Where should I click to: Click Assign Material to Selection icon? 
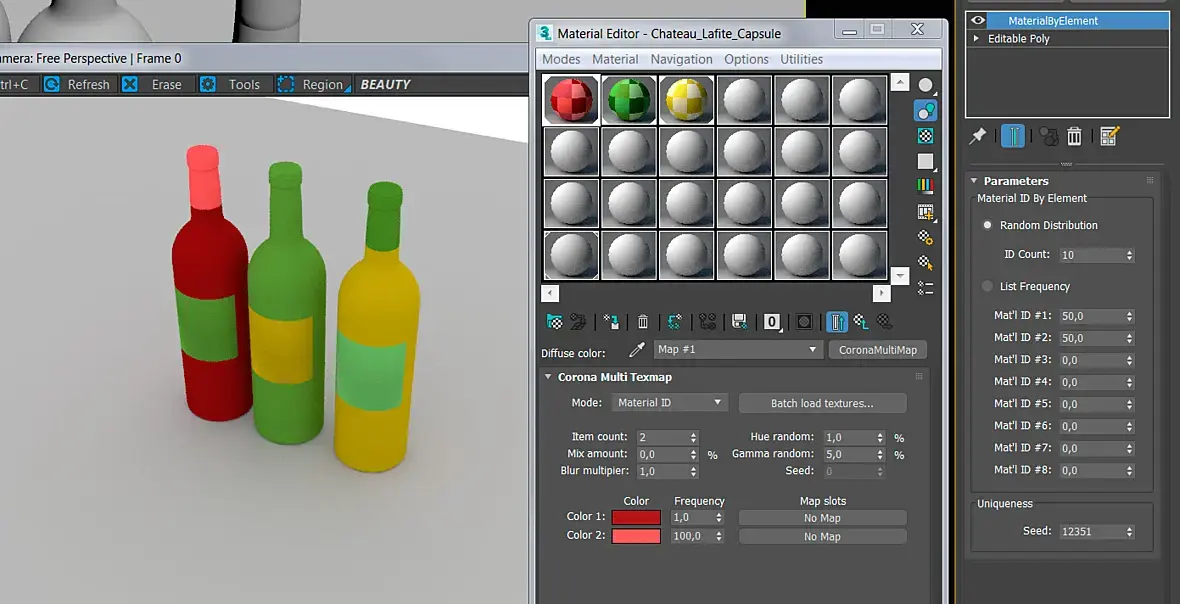point(611,322)
